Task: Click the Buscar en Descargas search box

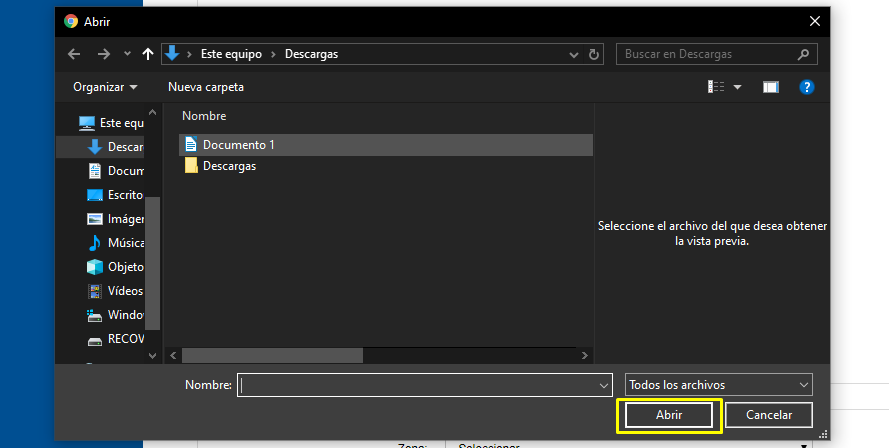Action: [706, 54]
